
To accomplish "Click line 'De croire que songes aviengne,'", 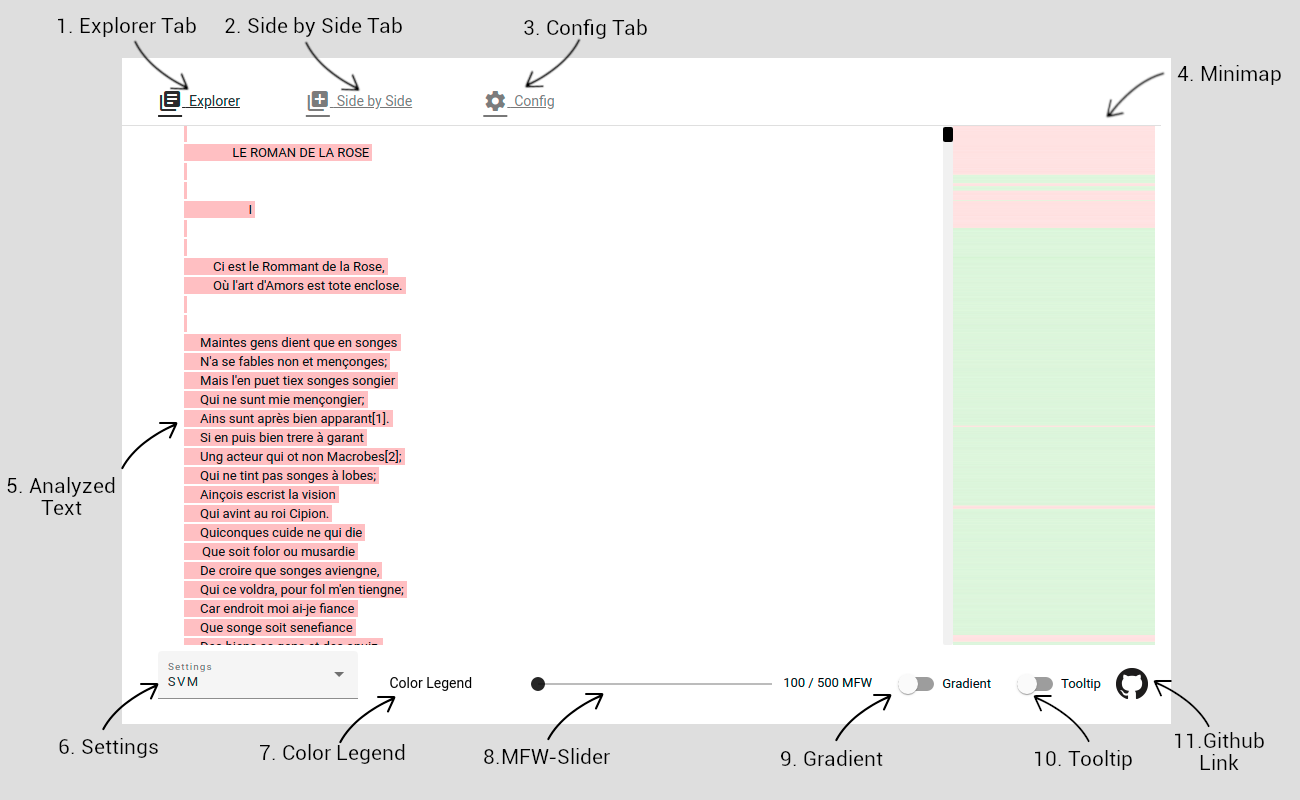I will click(x=290, y=571).
